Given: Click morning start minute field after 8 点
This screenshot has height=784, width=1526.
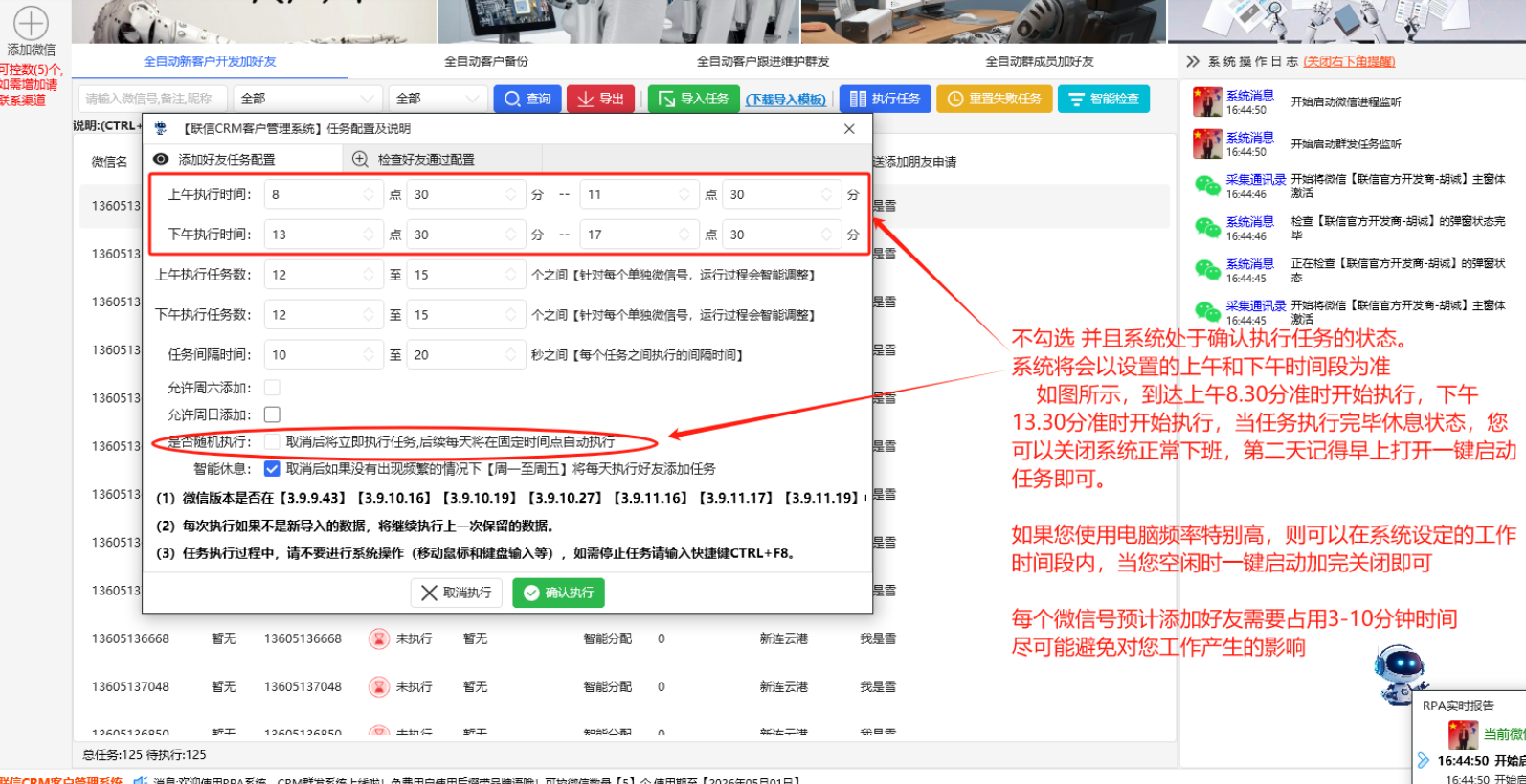Looking at the screenshot, I should tap(466, 194).
